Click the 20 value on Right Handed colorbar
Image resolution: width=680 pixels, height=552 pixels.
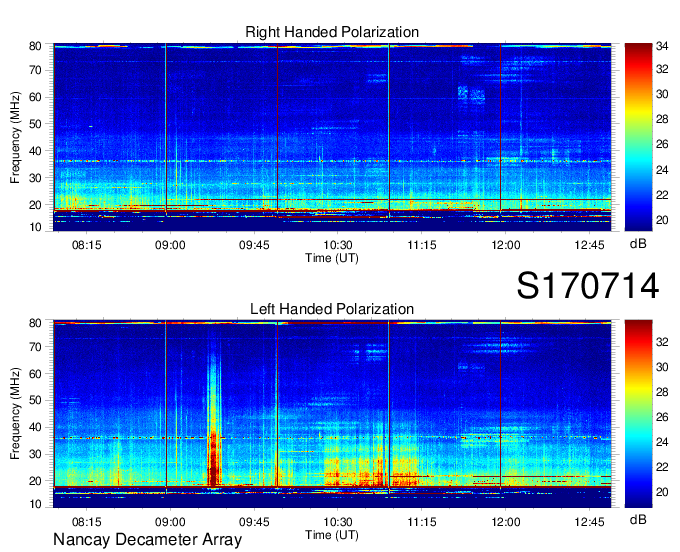[662, 220]
